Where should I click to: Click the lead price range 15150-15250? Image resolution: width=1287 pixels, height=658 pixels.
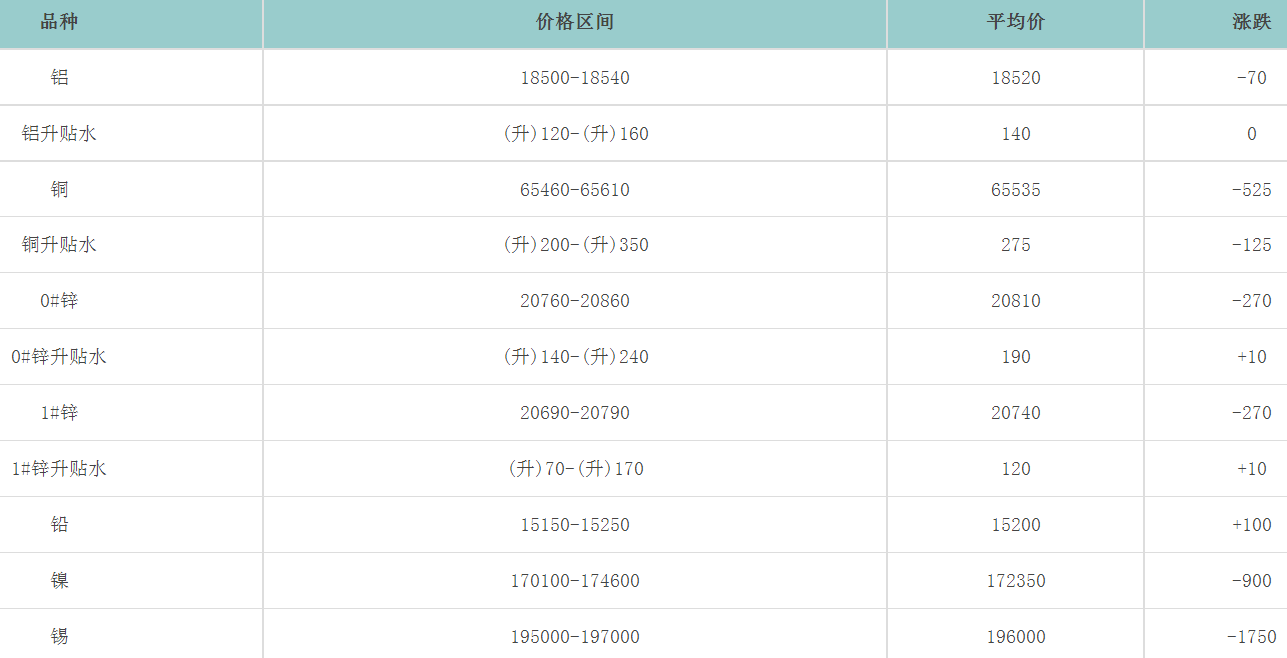pos(575,525)
